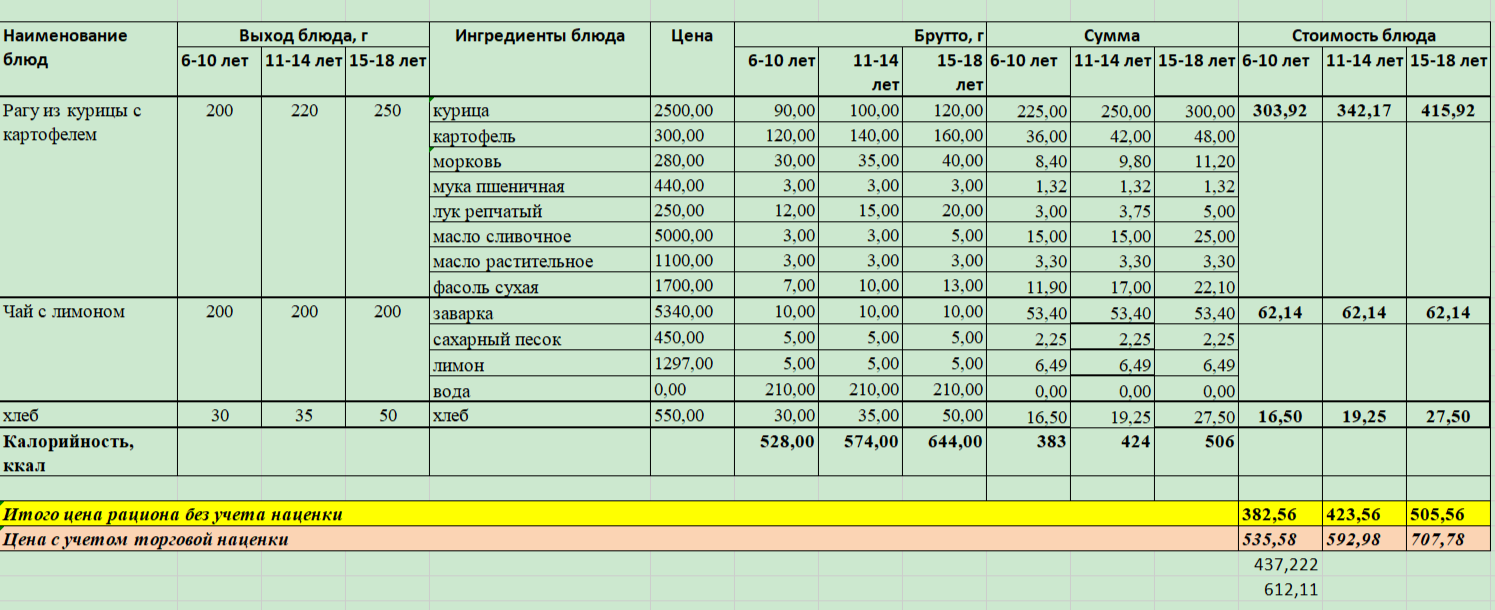Click the cell containing 437,222
Image resolution: width=1495 pixels, height=610 pixels.
pyautogui.click(x=1280, y=565)
